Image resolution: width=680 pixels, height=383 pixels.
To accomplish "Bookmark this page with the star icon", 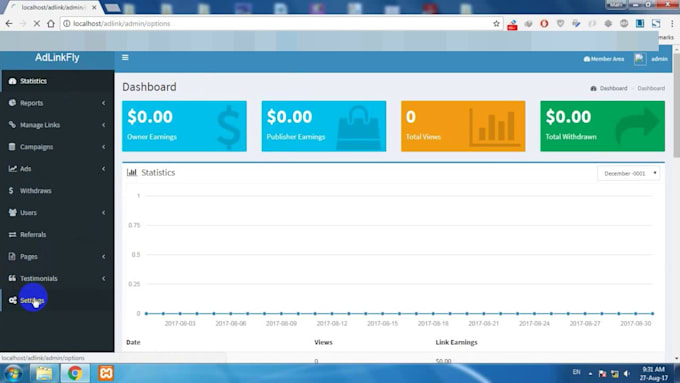I will coord(496,23).
